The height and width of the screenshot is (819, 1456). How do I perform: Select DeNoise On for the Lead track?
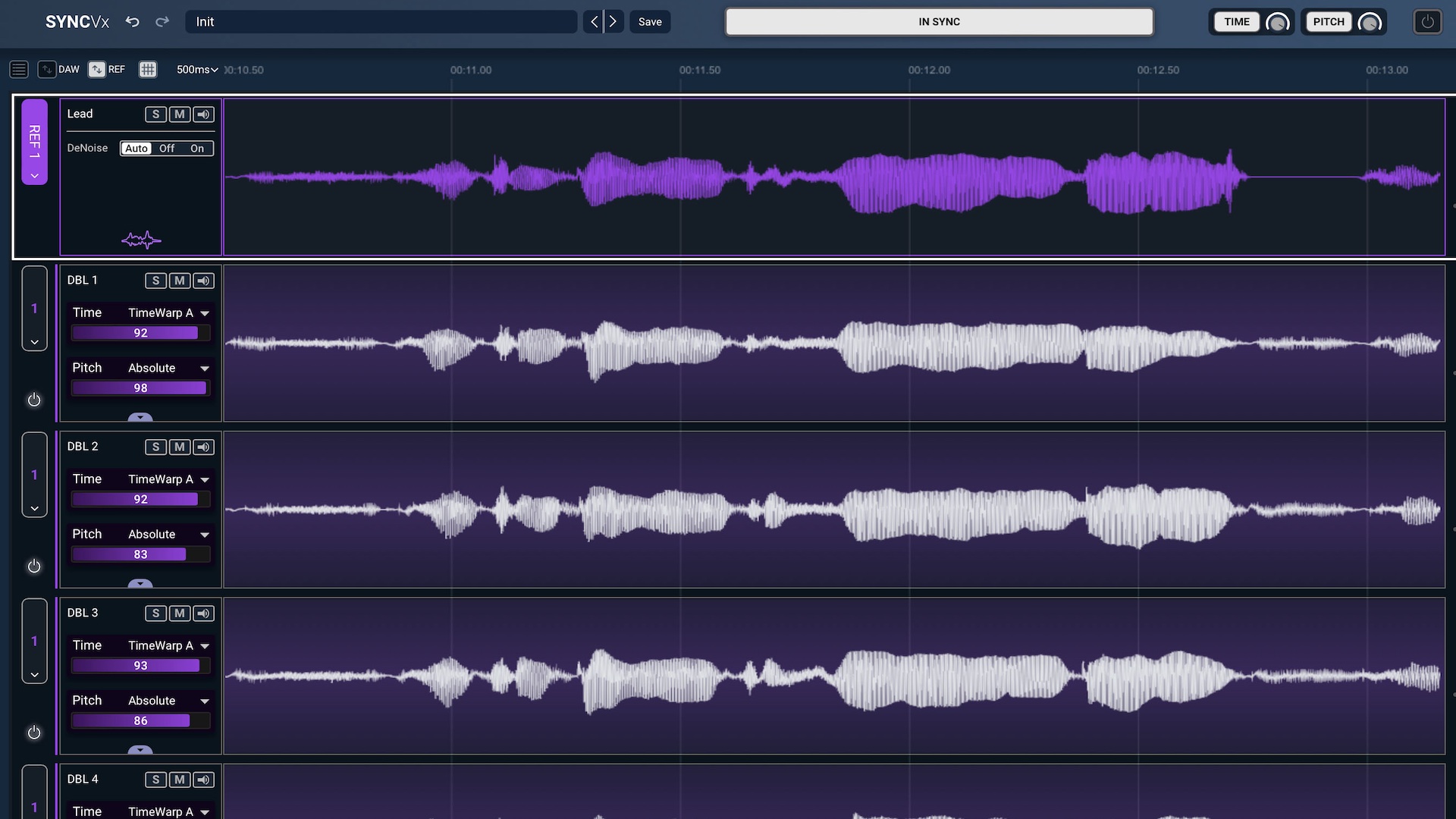(x=196, y=148)
